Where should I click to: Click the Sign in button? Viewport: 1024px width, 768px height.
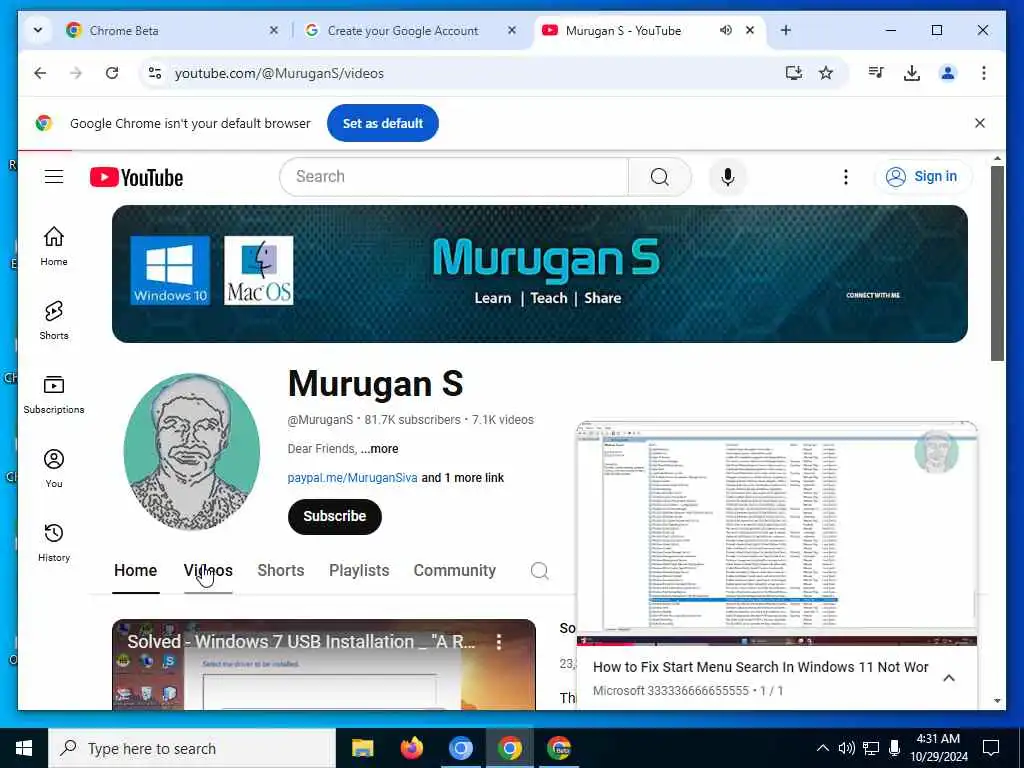click(x=923, y=176)
